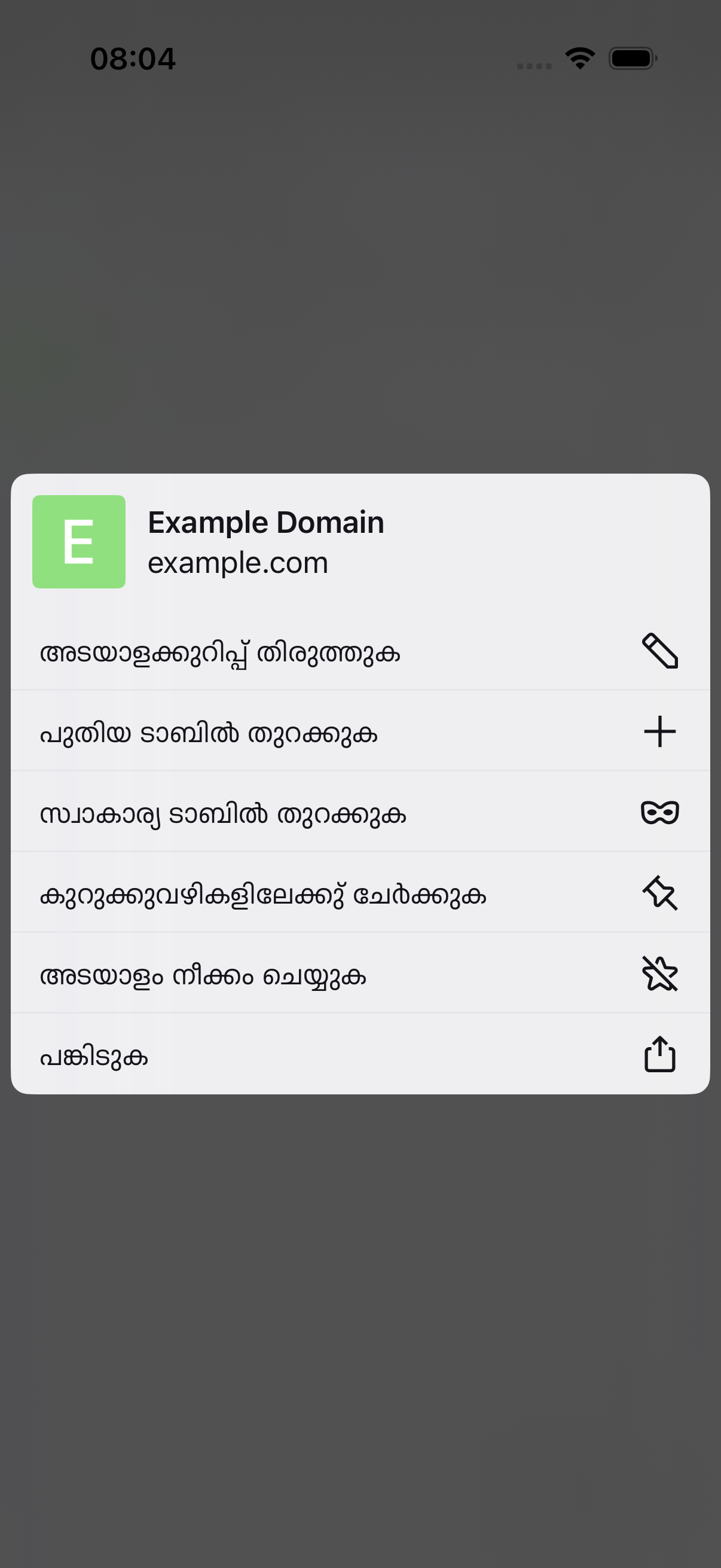Tap the cellular signal dots indicator
The image size is (721, 1568).
pos(534,66)
